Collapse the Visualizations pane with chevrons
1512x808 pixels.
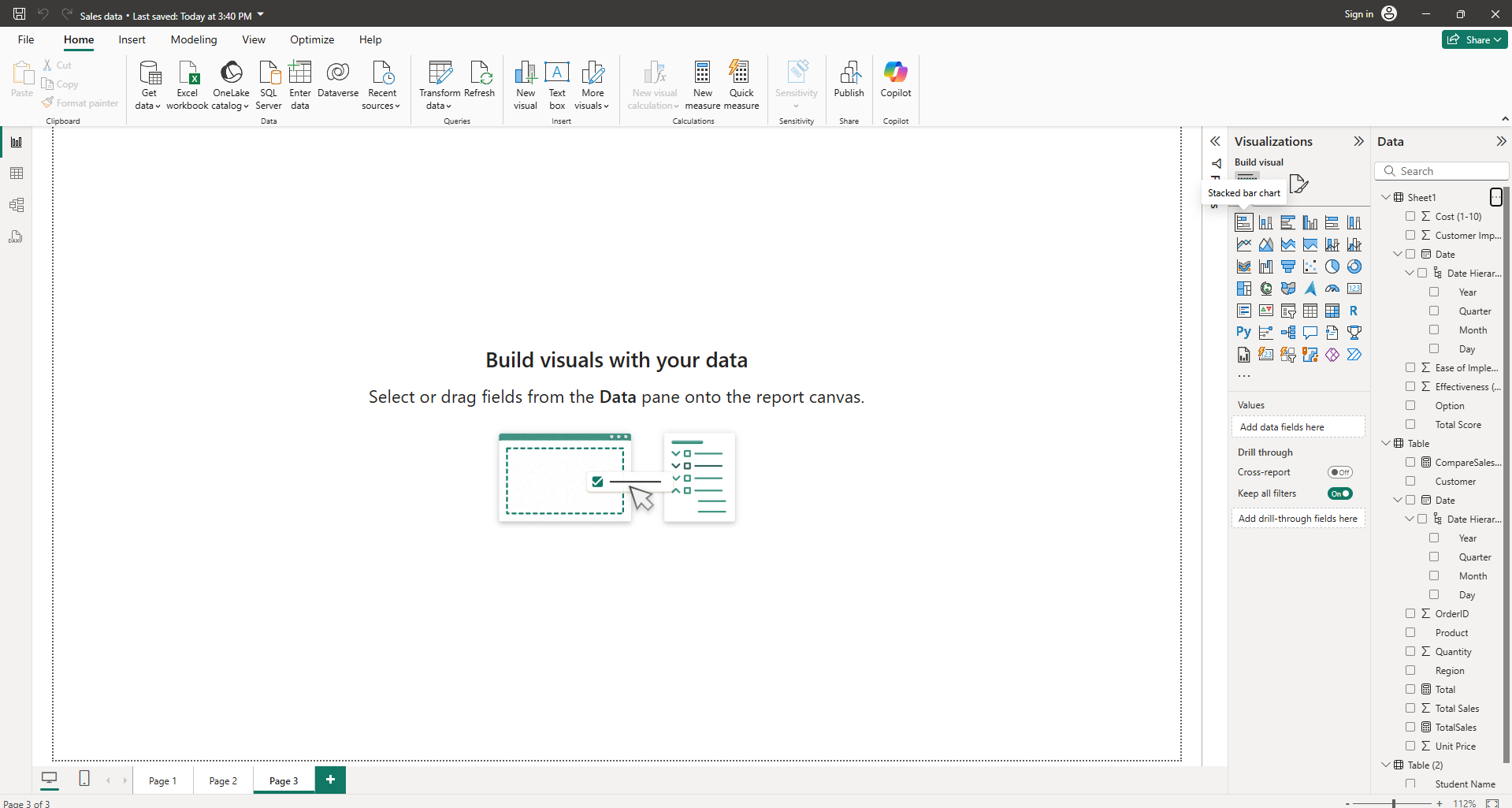pyautogui.click(x=1358, y=141)
